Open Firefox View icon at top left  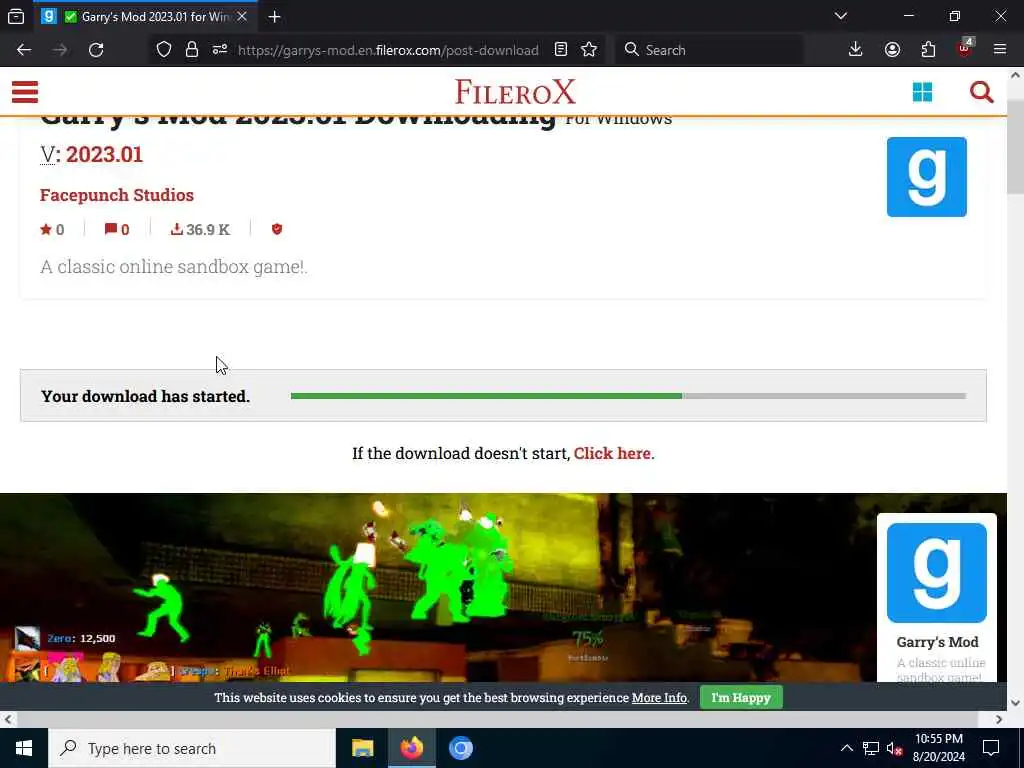pos(16,16)
